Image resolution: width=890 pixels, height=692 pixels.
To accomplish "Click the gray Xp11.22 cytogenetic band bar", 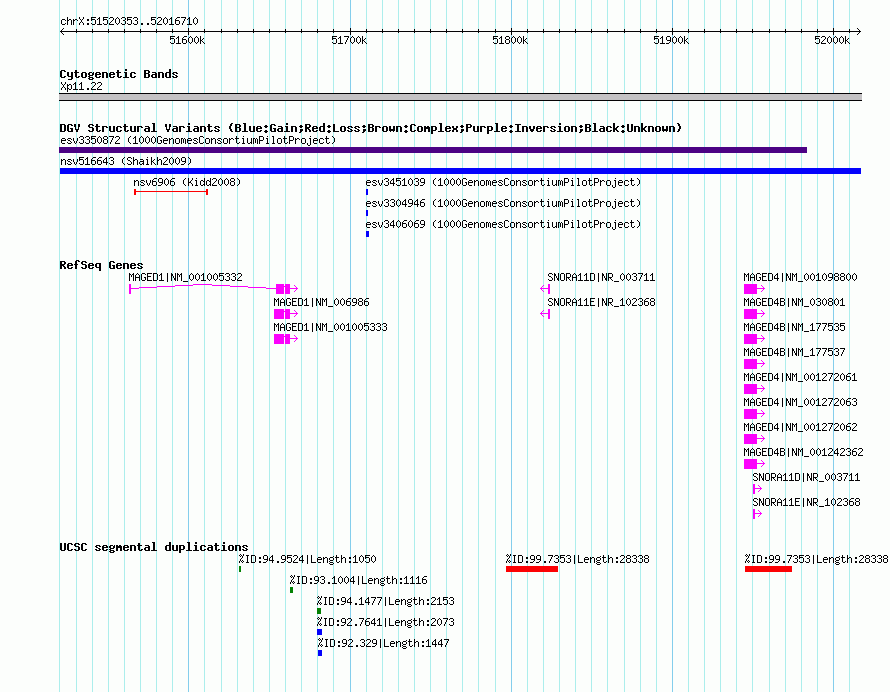I will click(460, 97).
